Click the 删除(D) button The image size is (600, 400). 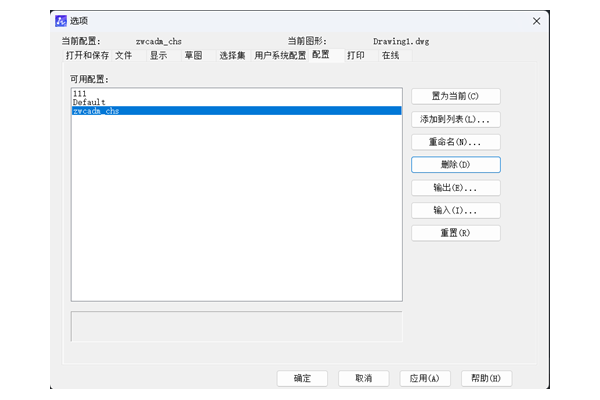[x=456, y=165]
